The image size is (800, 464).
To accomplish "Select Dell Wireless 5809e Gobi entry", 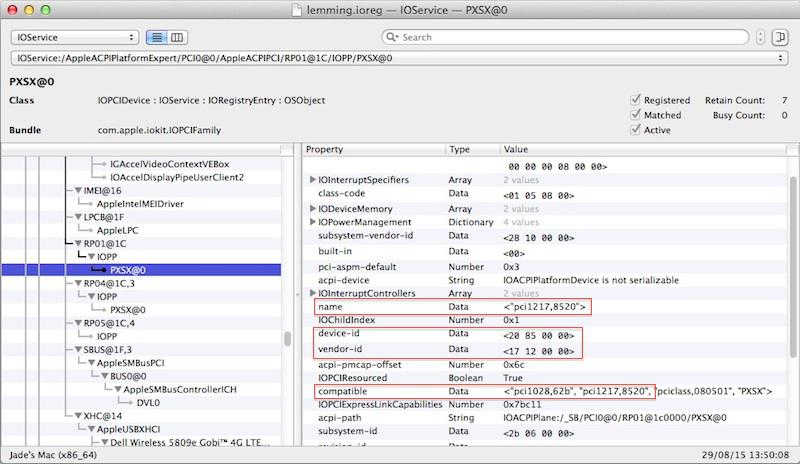I will coord(190,442).
